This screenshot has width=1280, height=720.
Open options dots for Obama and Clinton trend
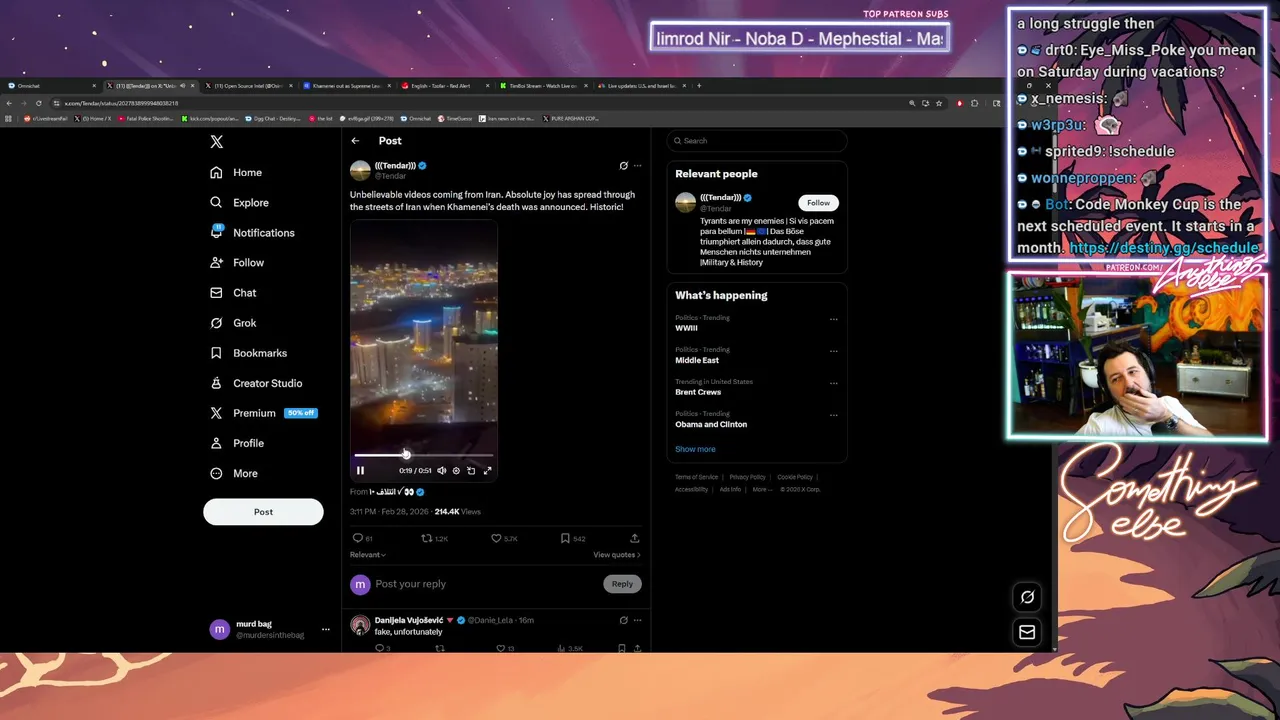pos(834,415)
